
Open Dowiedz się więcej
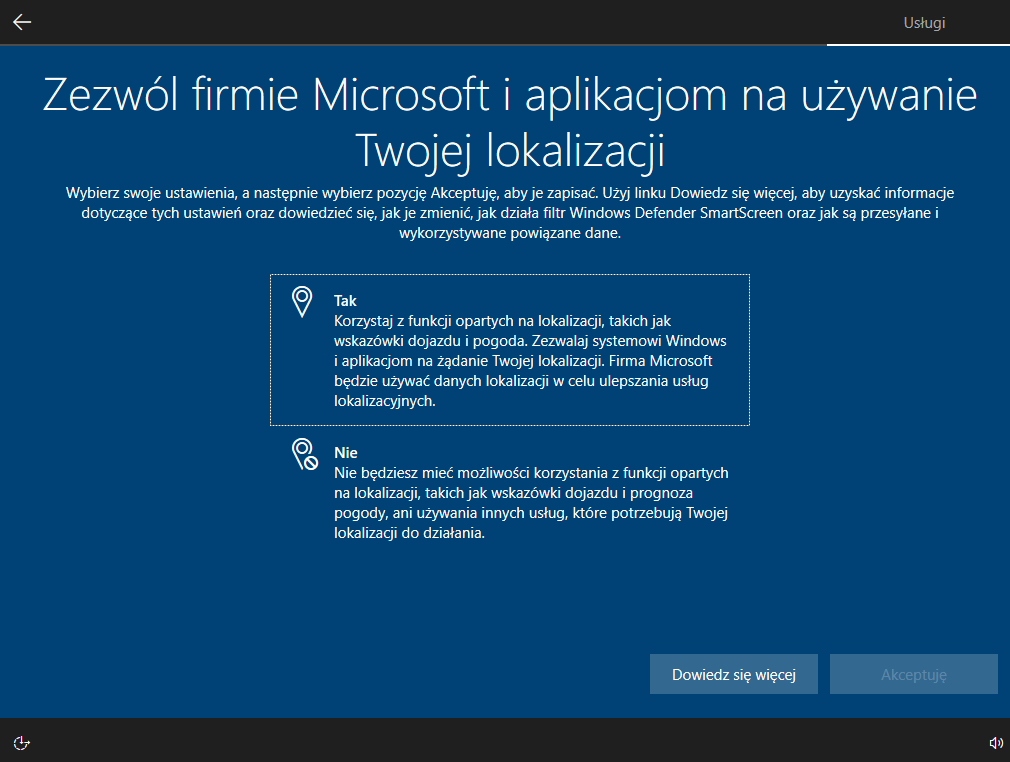click(734, 674)
